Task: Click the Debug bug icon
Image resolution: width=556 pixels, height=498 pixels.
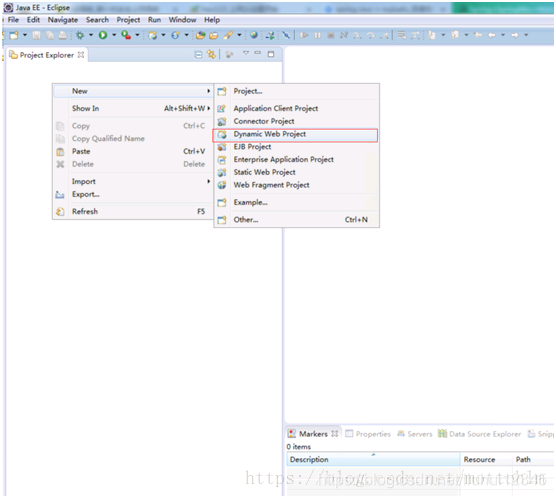Action: click(80, 35)
